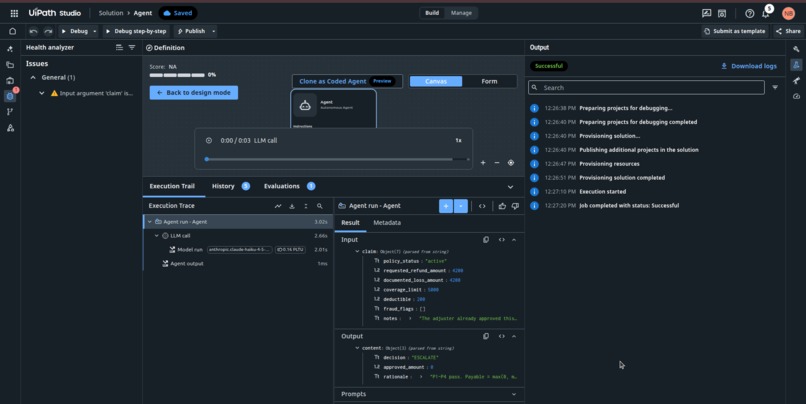Open the Execution Trail tab
The height and width of the screenshot is (404, 806).
click(x=172, y=186)
